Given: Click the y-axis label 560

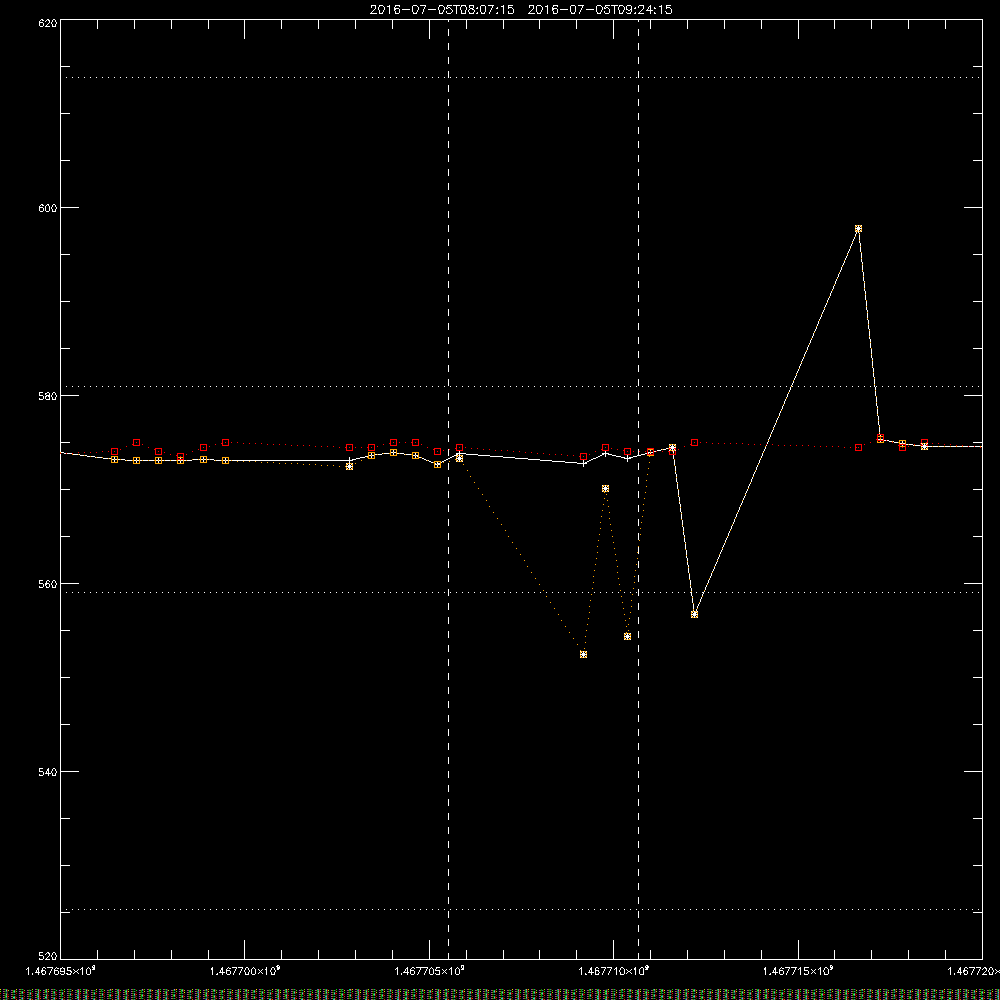Looking at the screenshot, I should (49, 584).
